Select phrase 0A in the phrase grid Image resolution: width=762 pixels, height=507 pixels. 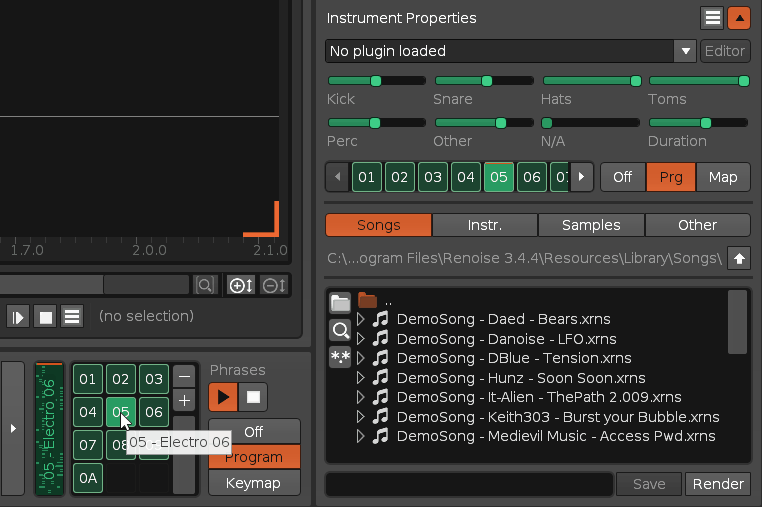coord(88,478)
